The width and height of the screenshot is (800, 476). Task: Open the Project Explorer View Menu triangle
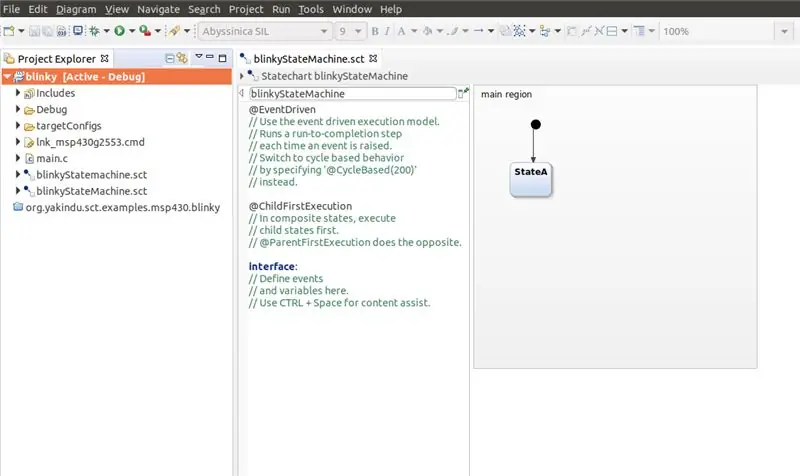point(199,57)
